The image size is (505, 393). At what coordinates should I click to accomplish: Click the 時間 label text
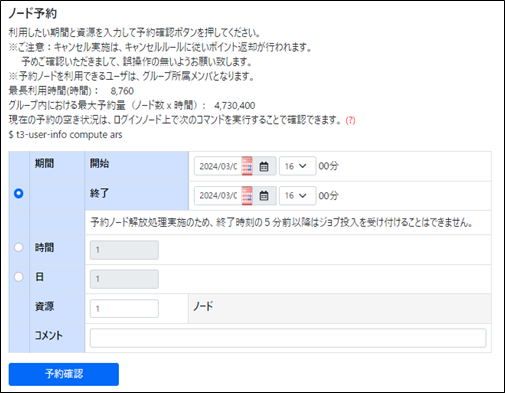44,248
